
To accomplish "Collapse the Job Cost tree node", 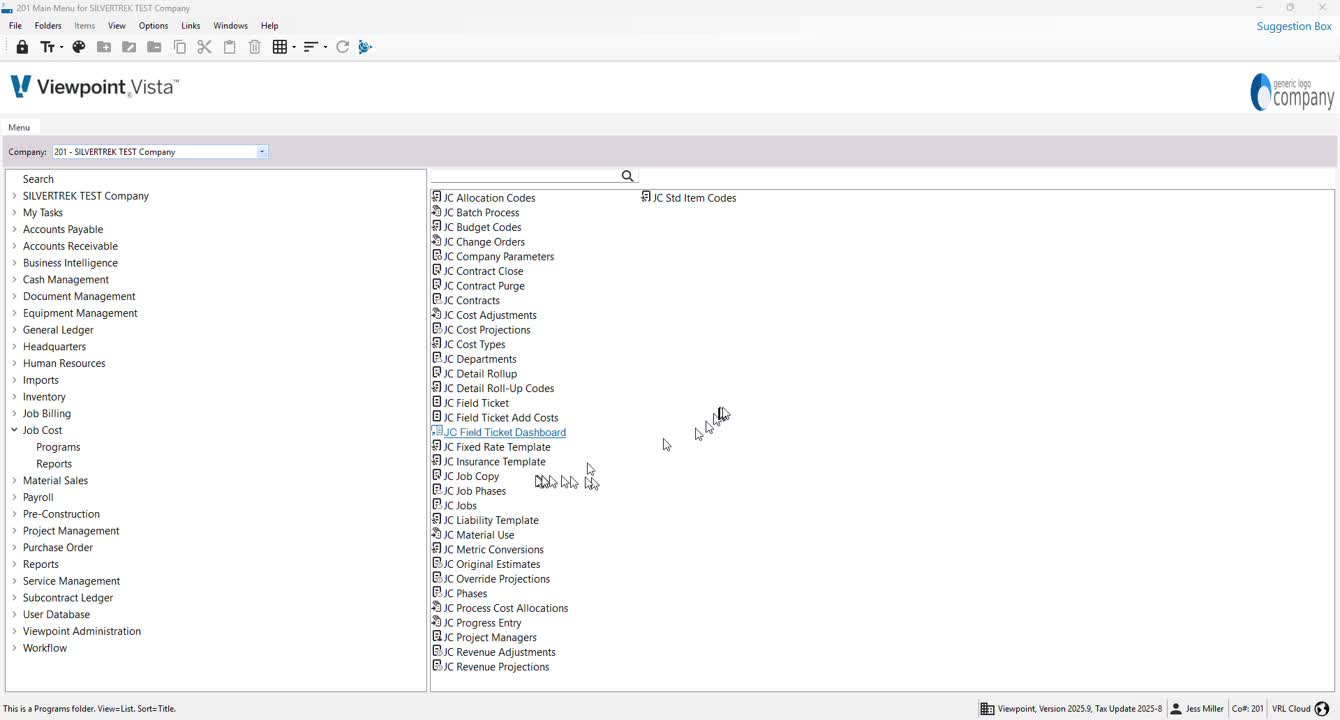I will coord(14,430).
